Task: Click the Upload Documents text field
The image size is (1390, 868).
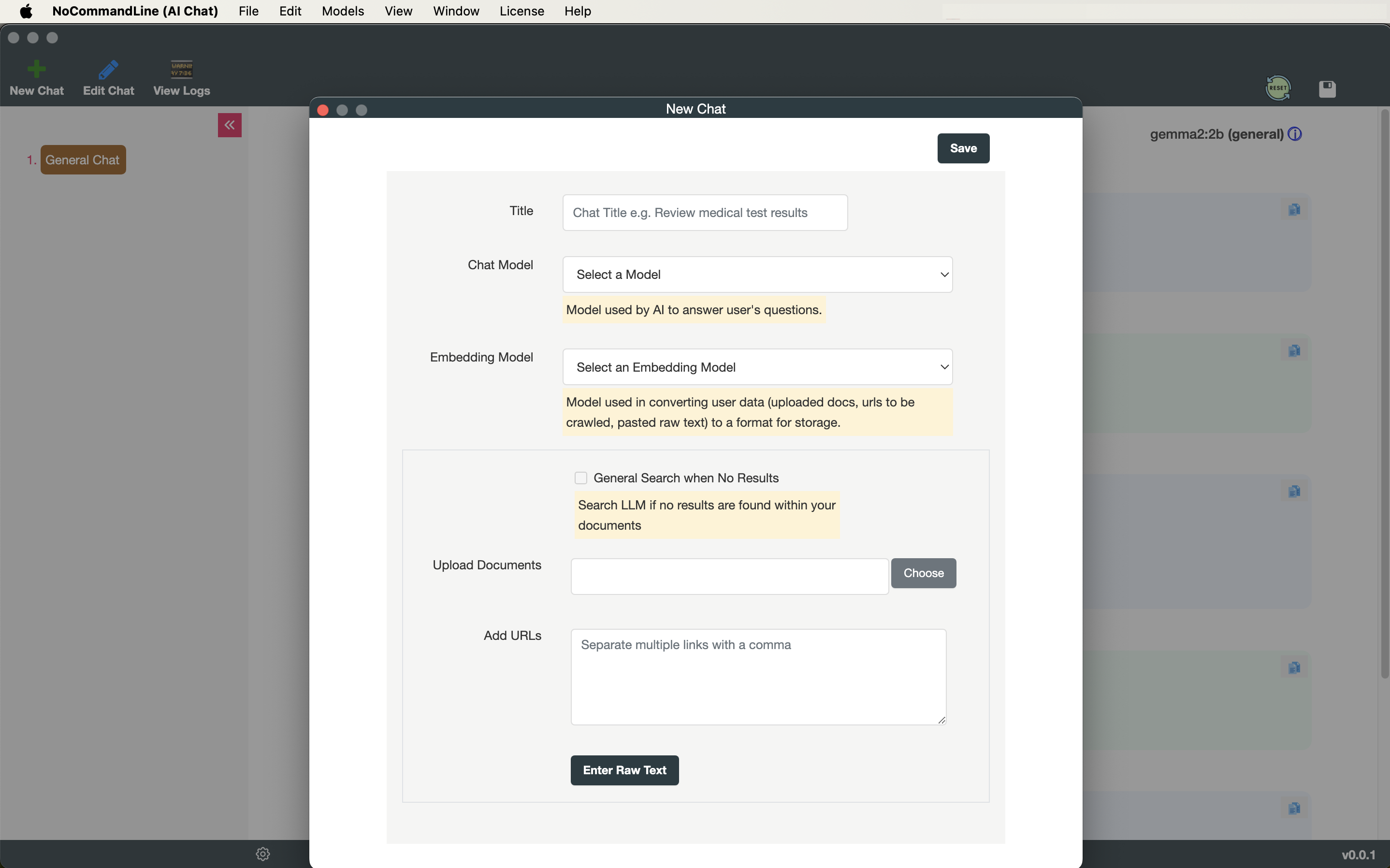Action: 729,577
